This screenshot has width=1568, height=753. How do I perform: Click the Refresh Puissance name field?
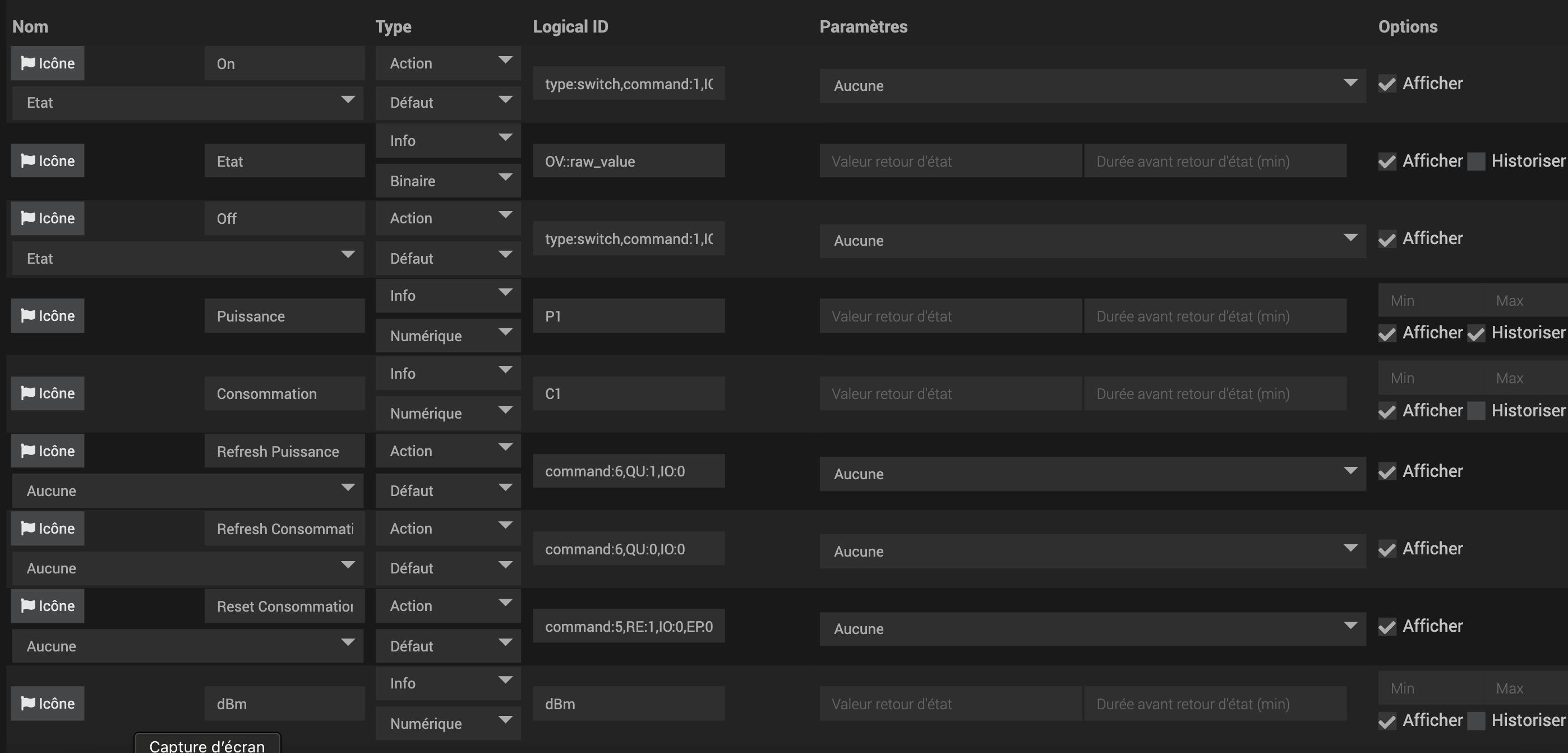tap(284, 452)
